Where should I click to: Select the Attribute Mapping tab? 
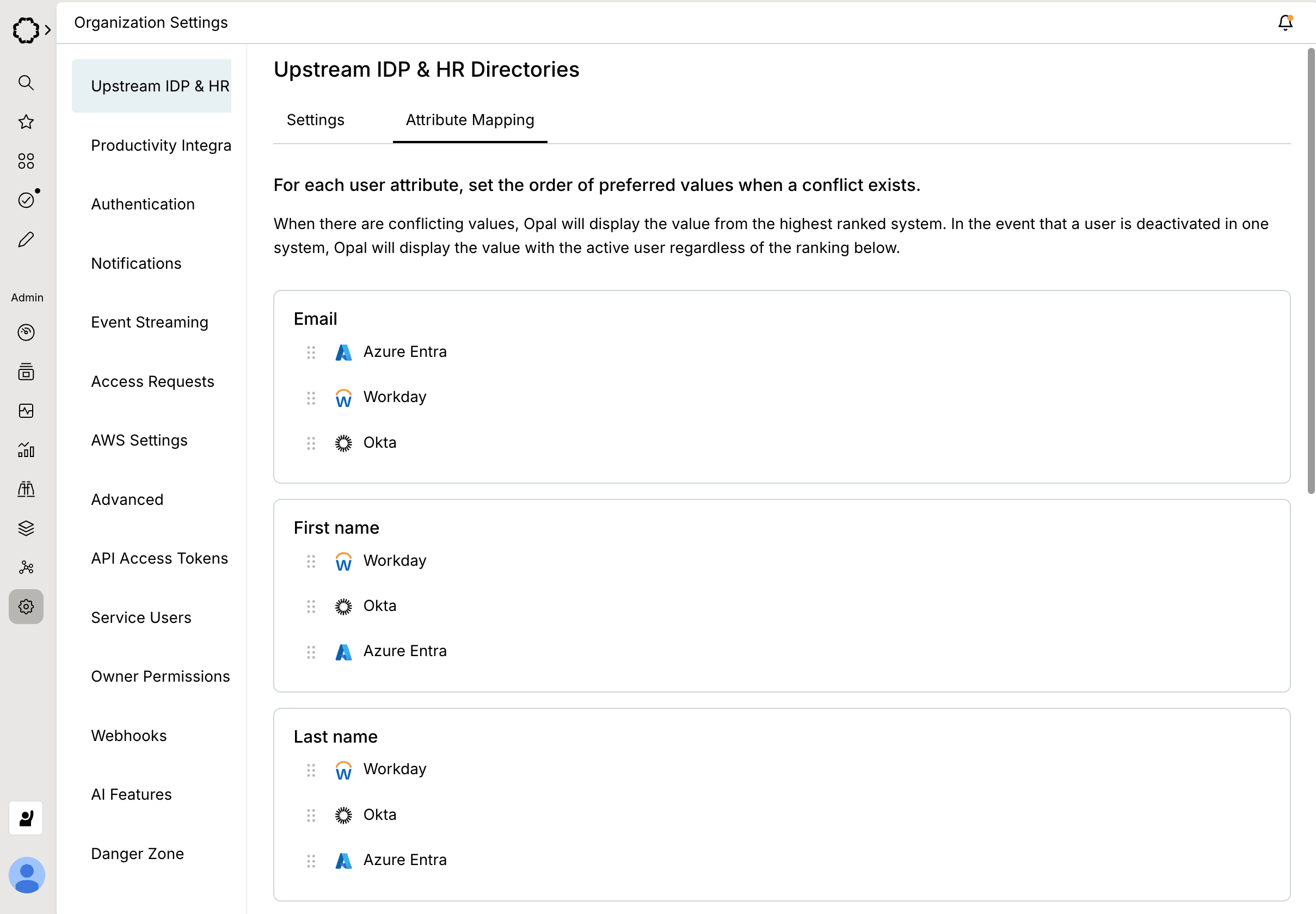(470, 120)
